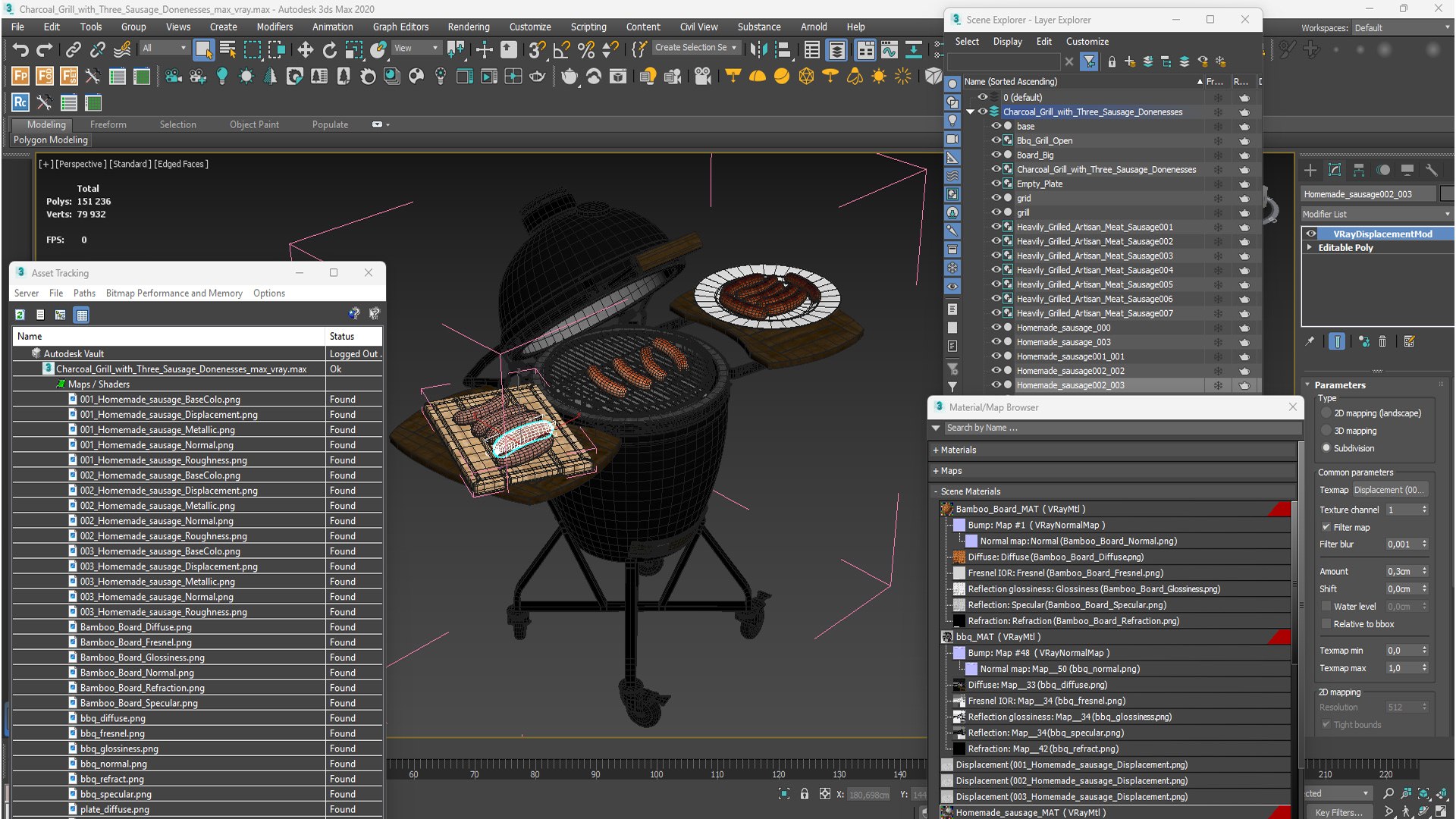Screen dimensions: 1456x819
Task: Click the table view icon in Asset Tracking
Action: 82,315
